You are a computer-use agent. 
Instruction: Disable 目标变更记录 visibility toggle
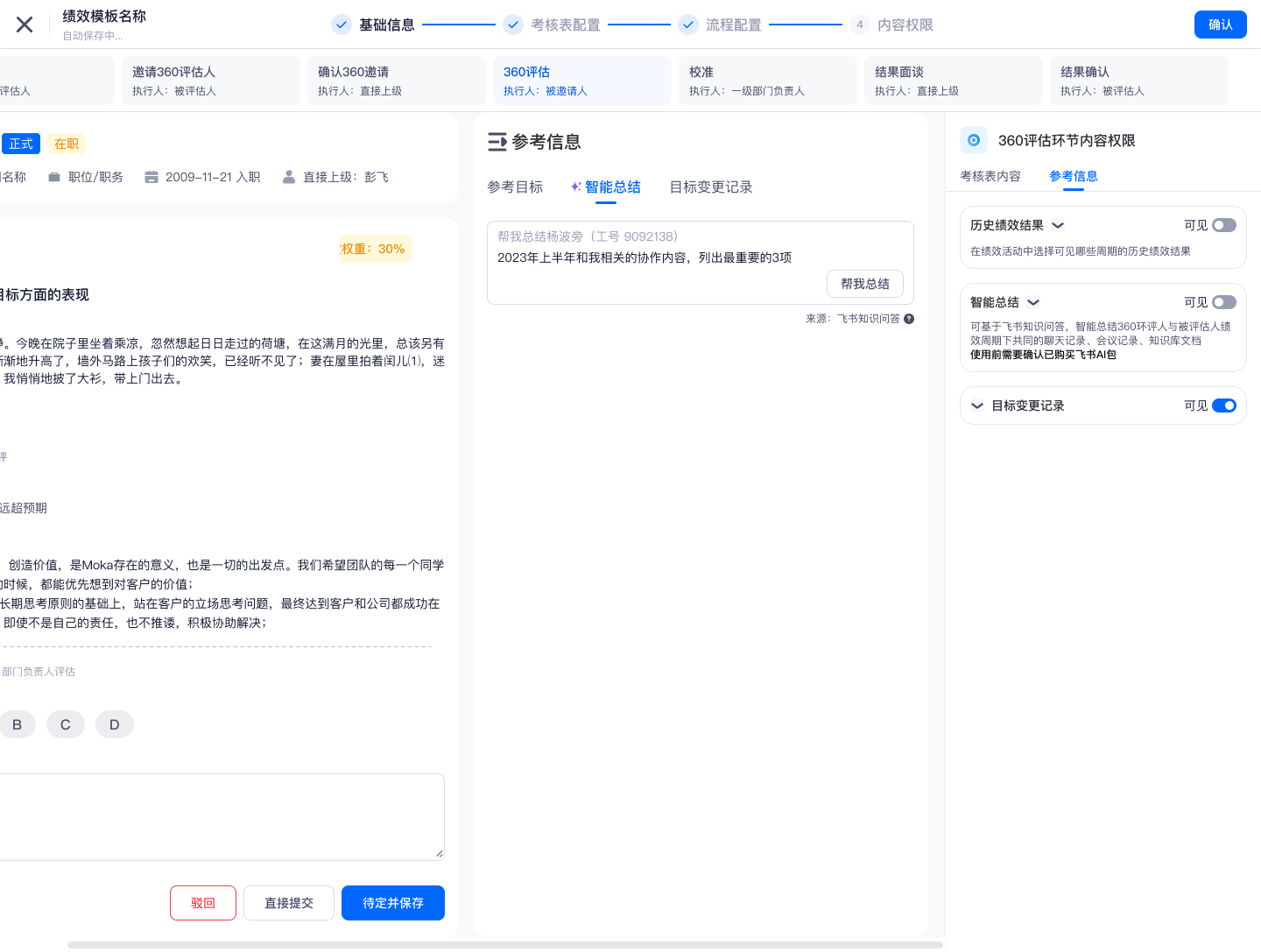coord(1223,405)
